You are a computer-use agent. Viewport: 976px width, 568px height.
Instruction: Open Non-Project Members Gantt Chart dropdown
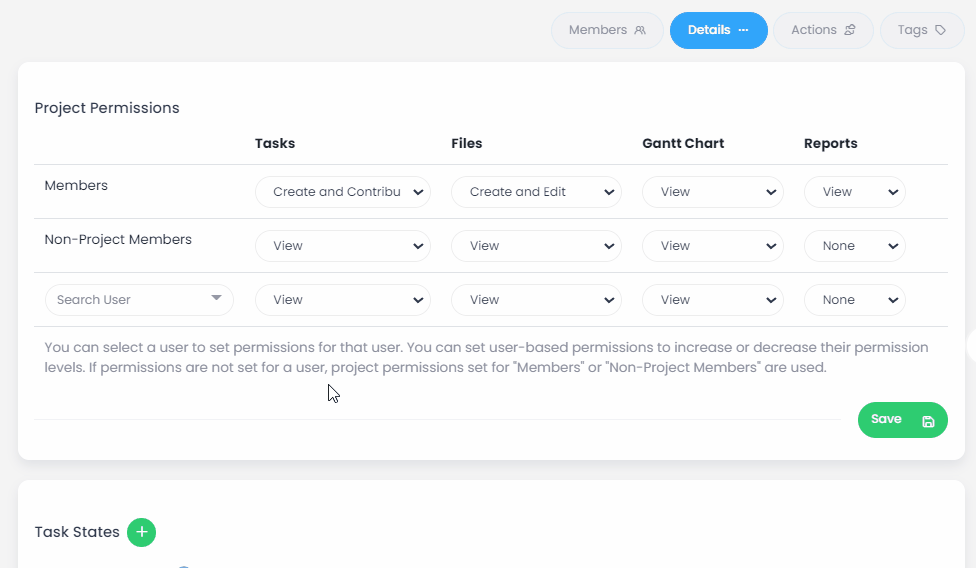click(711, 246)
